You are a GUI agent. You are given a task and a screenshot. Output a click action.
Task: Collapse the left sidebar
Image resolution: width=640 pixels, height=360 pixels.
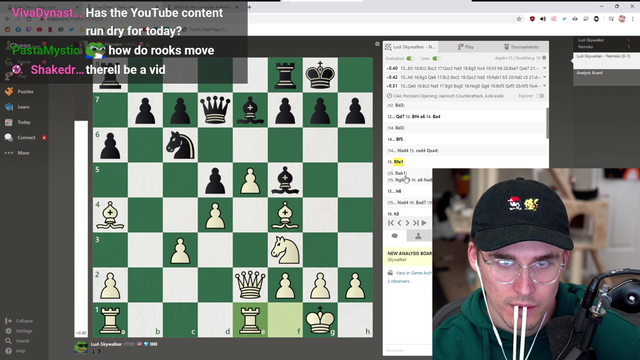[19, 321]
